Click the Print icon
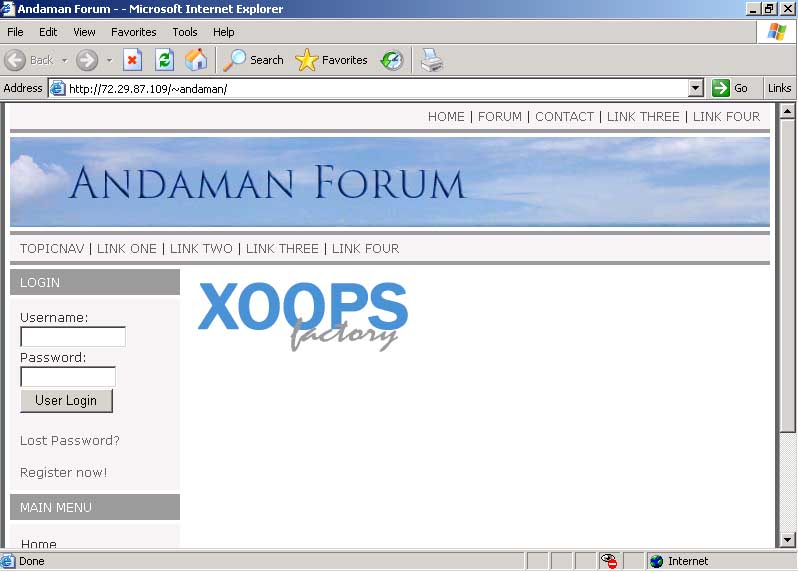 (432, 60)
